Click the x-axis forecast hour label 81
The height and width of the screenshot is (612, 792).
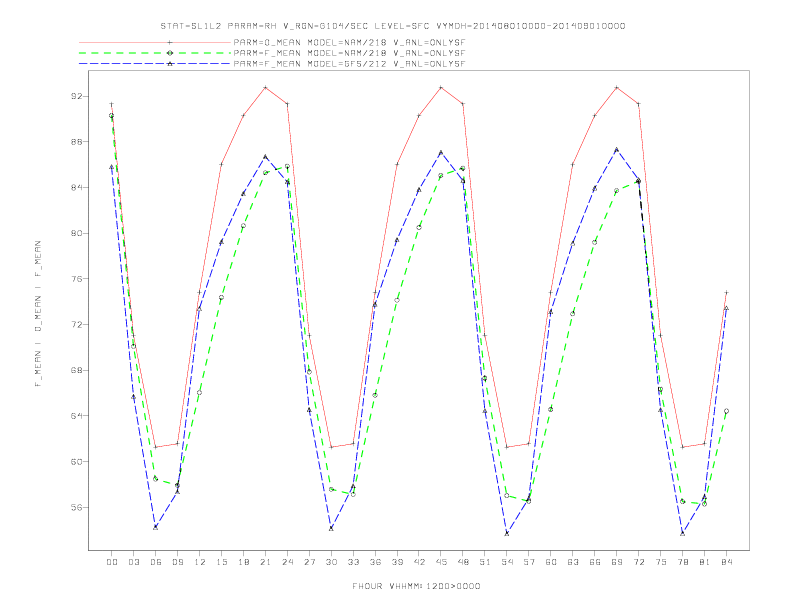[705, 562]
